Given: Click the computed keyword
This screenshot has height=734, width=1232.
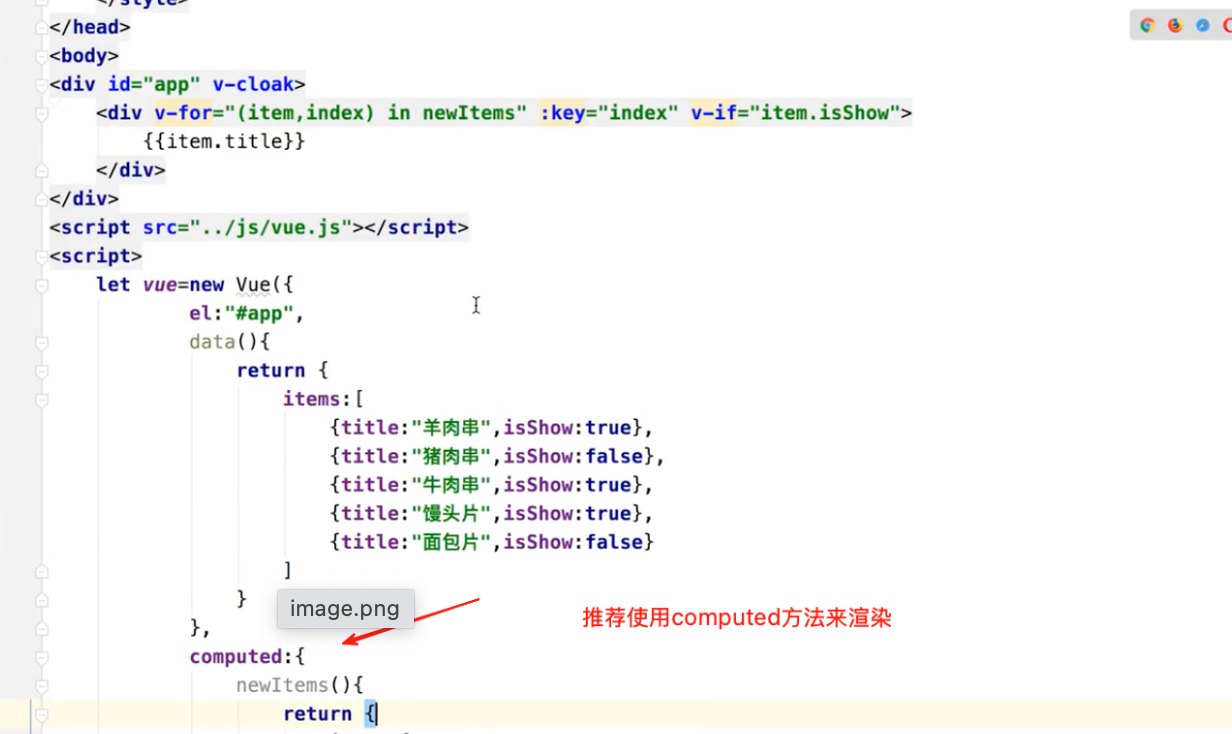Looking at the screenshot, I should 236,657.
